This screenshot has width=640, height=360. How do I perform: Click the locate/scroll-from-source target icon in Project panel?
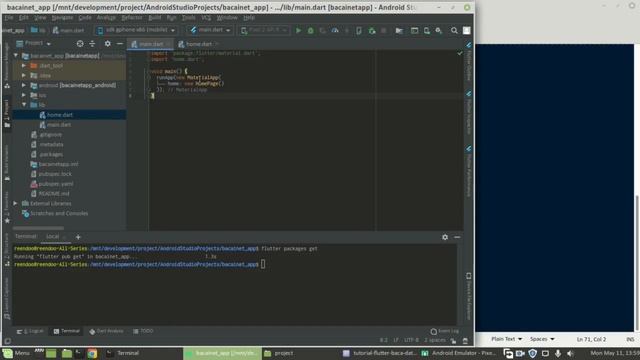[x=80, y=44]
